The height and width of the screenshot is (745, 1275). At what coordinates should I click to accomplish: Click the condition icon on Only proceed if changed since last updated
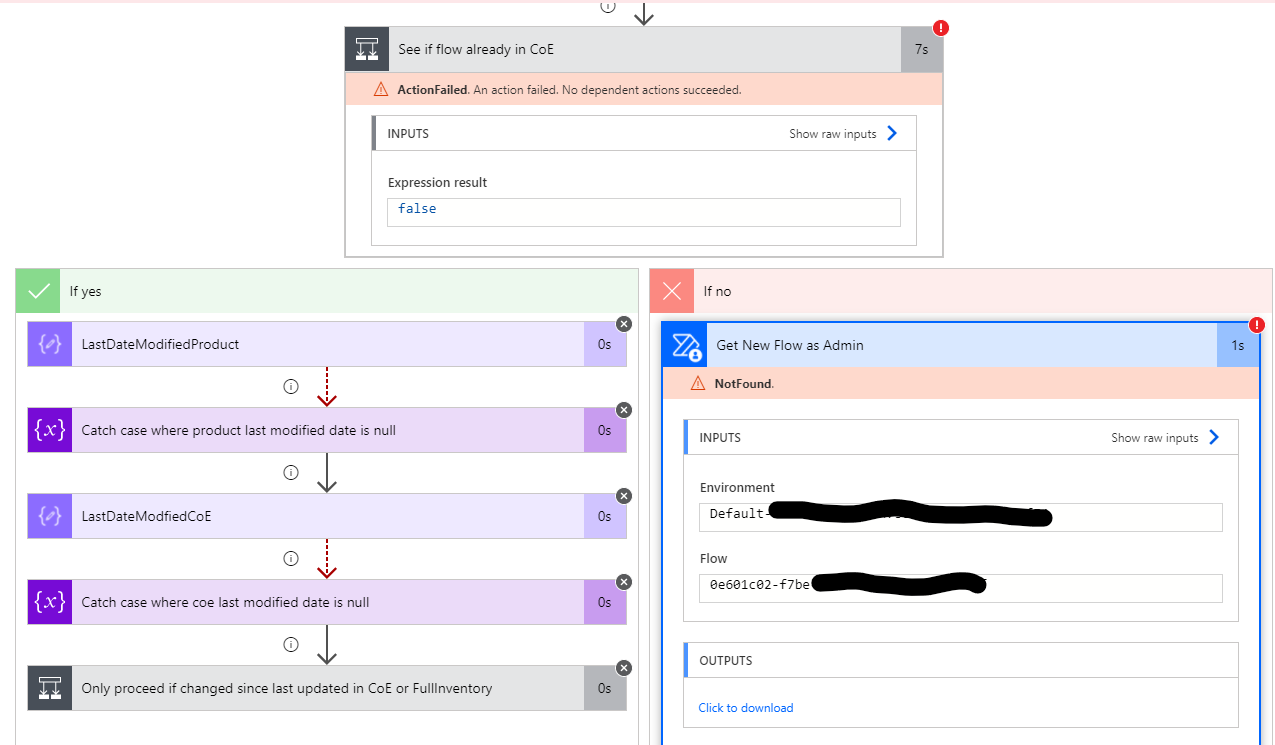(x=49, y=688)
